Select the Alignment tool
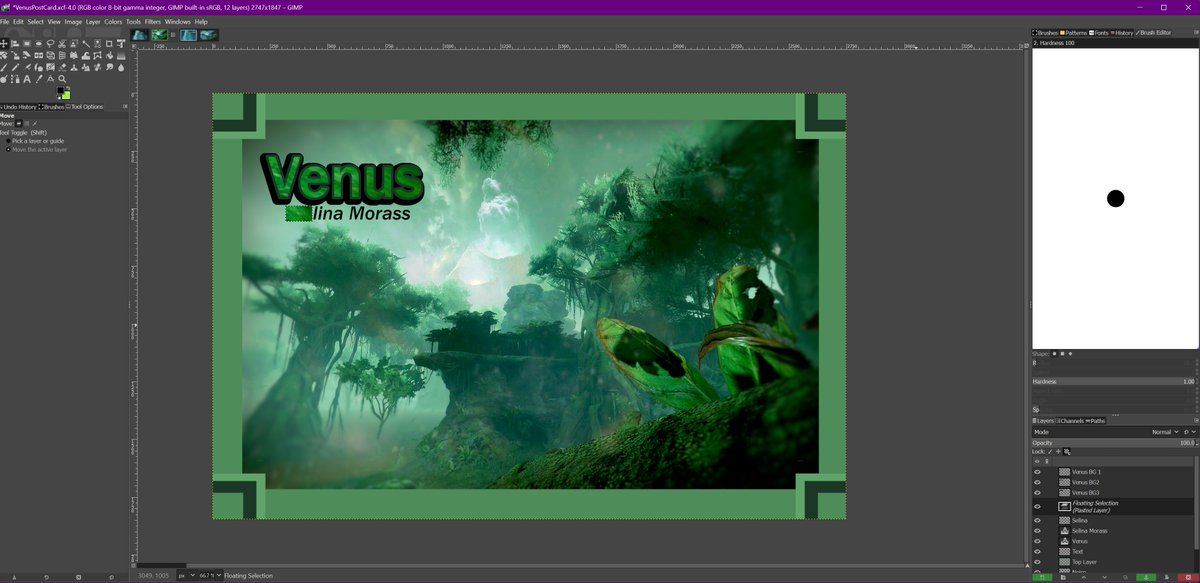Image resolution: width=1200 pixels, height=583 pixels. click(x=15, y=44)
